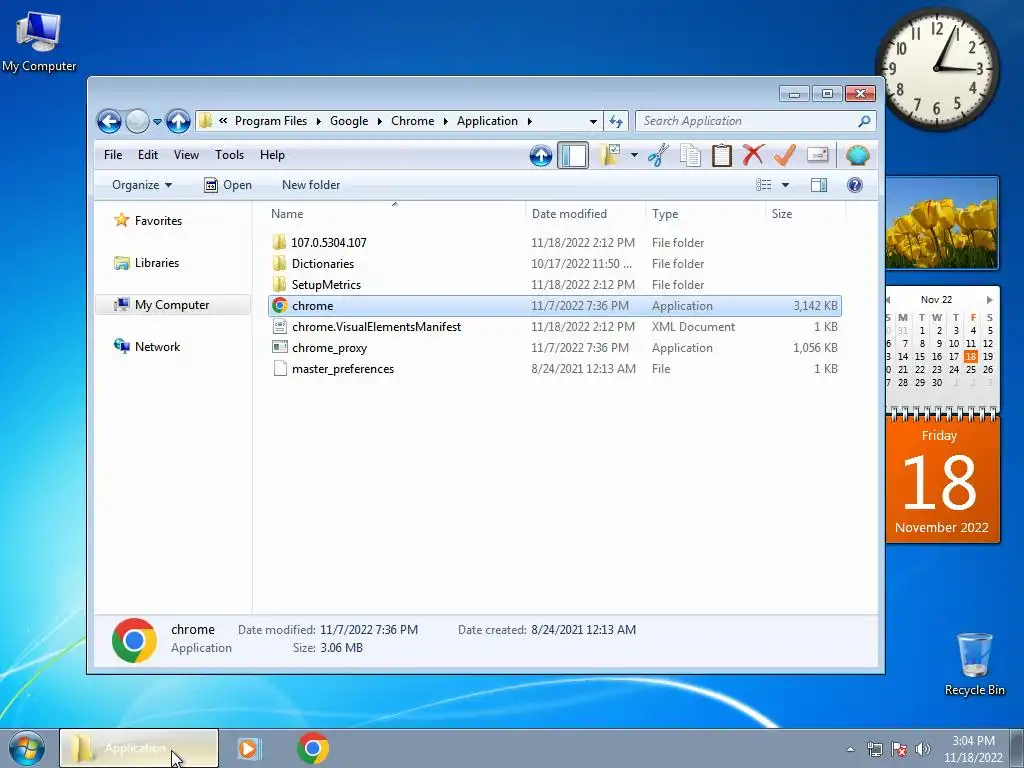
Task: Click the blue Up arrow next to address bar
Action: tap(178, 121)
